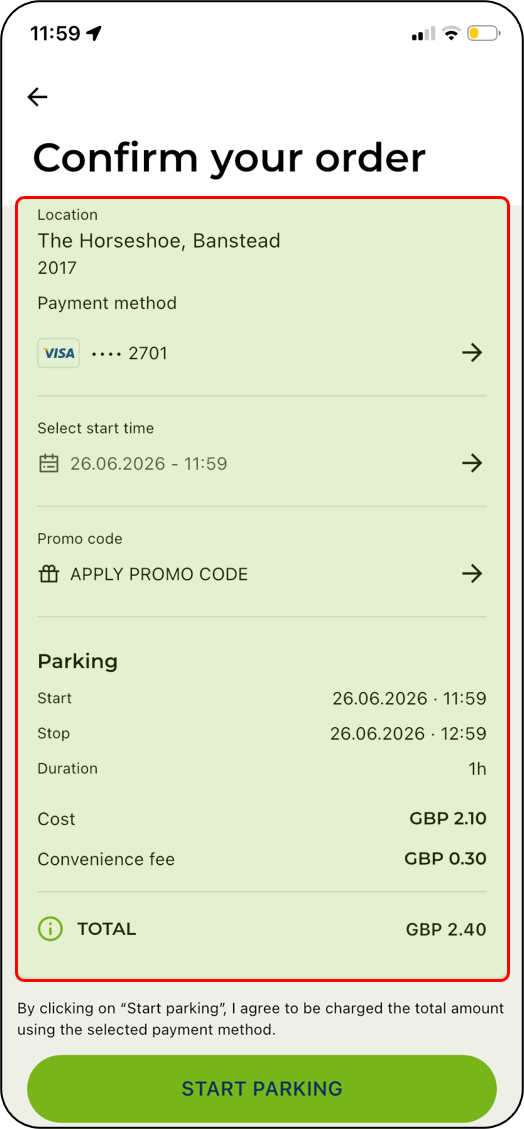Tap the parking Stop time value
524x1129 pixels.
point(408,734)
